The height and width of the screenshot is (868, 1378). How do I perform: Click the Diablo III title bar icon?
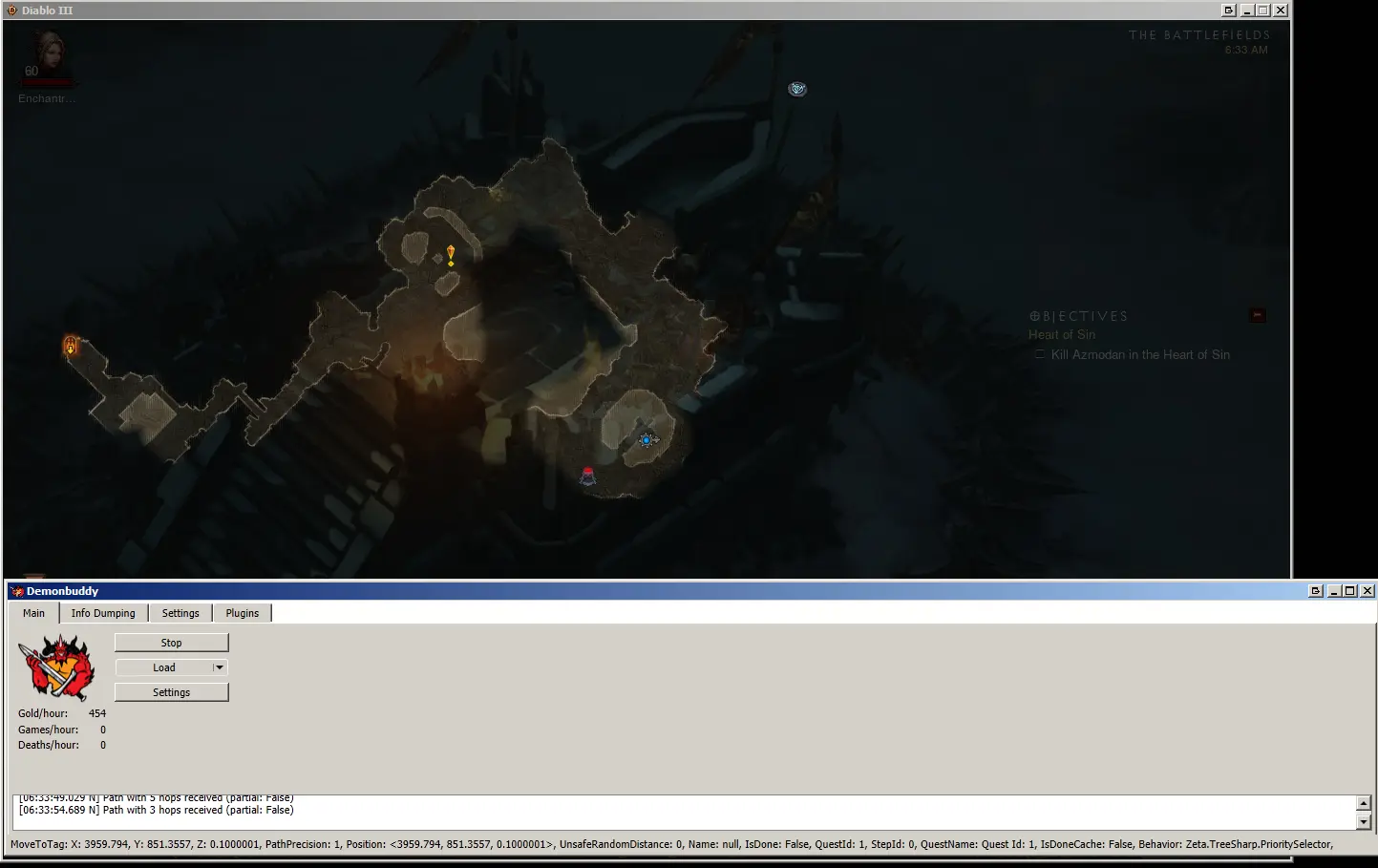click(x=12, y=11)
